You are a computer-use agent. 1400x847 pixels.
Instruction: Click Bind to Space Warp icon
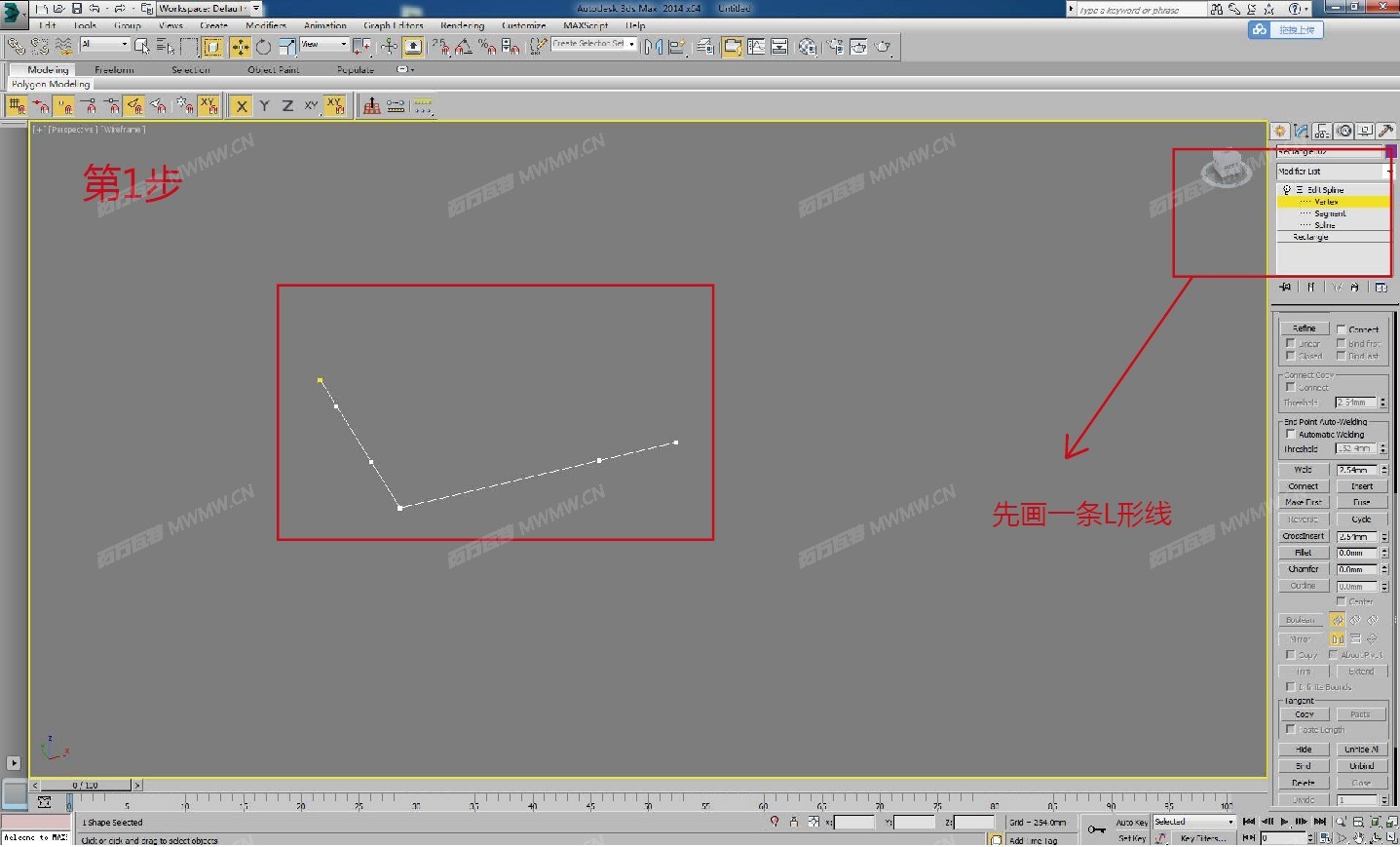pos(63,47)
